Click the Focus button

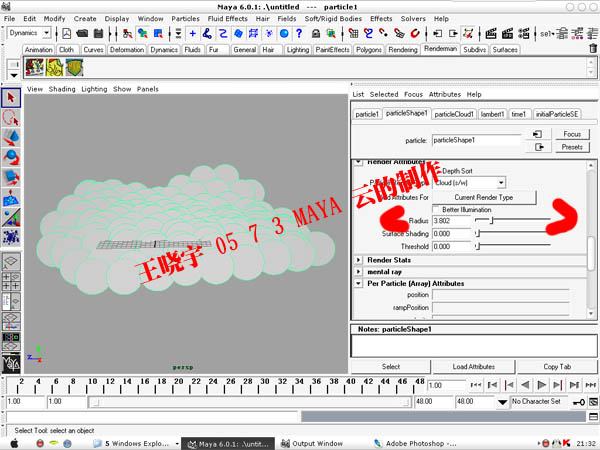572,134
